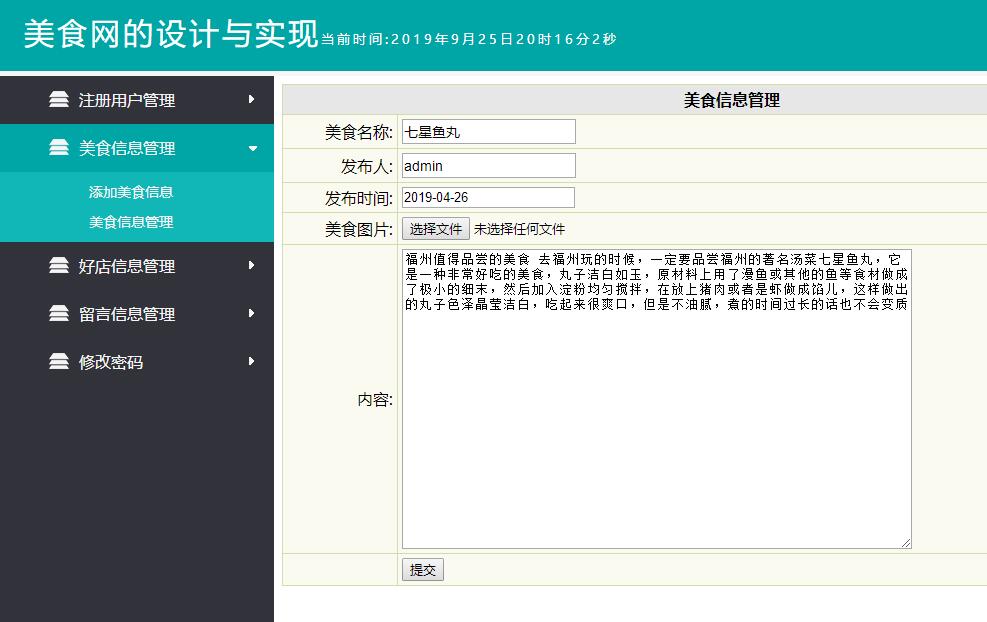Expand the 注册用户管理 arrow
Screen dimensions: 987x622
tap(251, 99)
